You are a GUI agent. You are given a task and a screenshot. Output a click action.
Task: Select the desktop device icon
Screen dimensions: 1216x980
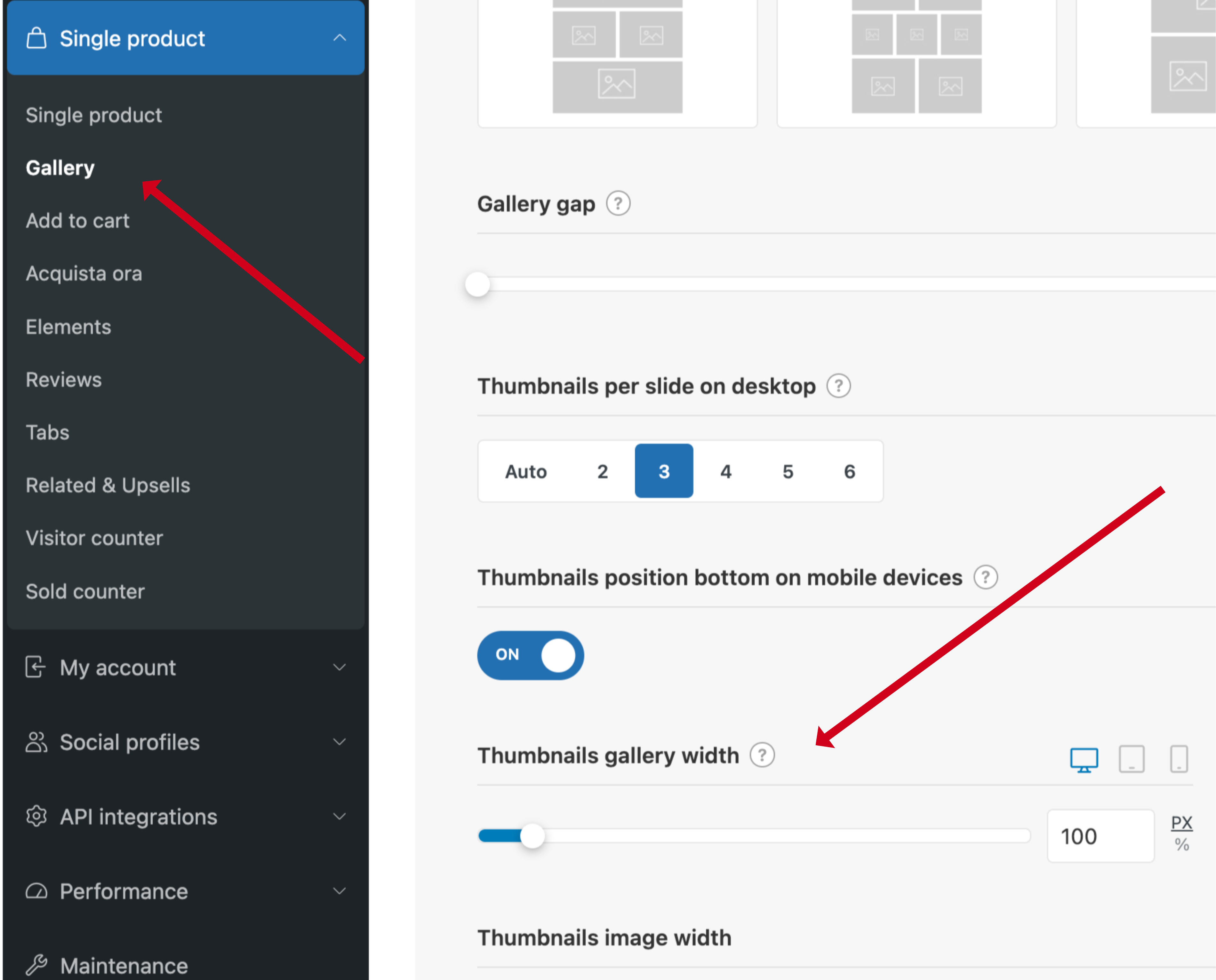point(1083,760)
